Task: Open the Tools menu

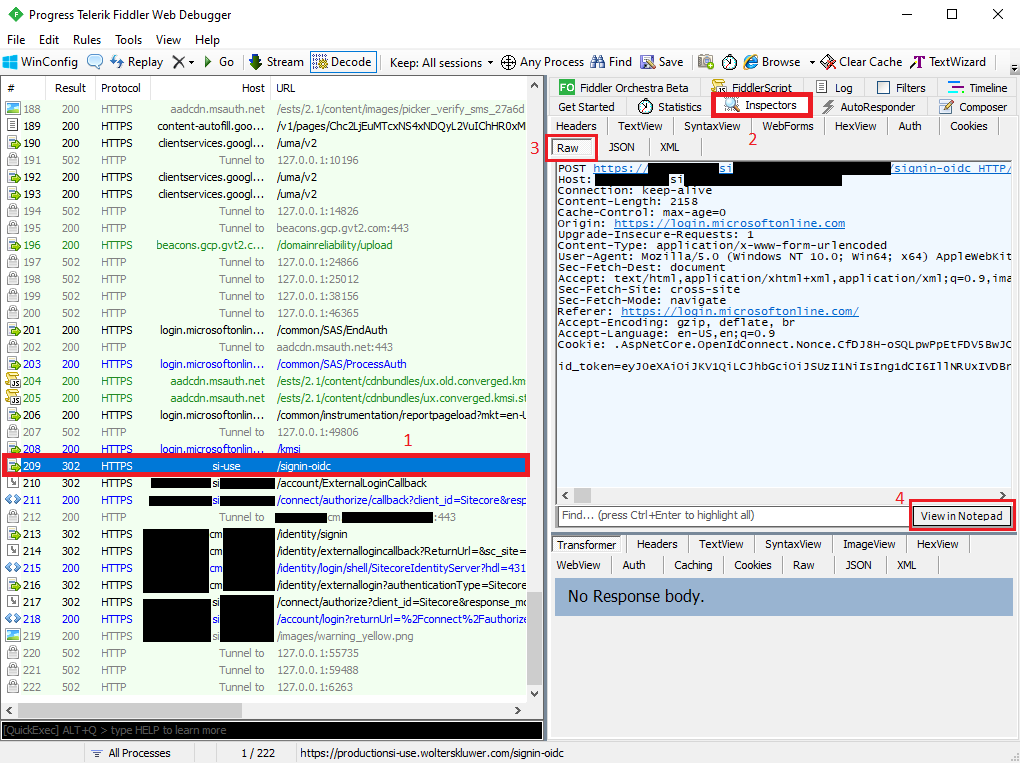Action: (x=128, y=40)
